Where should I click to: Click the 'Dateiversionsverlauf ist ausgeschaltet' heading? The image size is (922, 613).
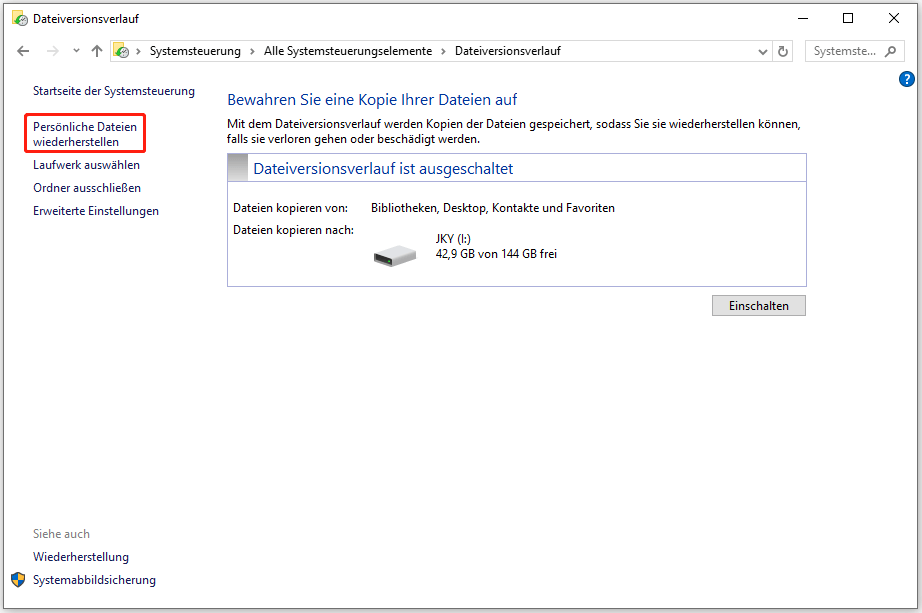pos(383,169)
